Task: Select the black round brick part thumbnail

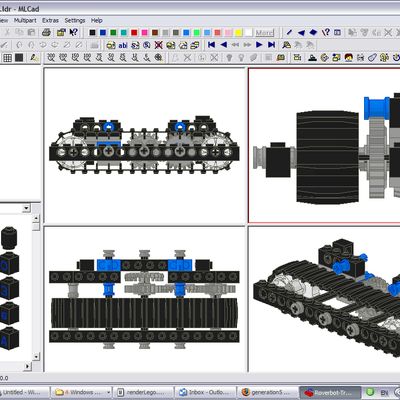Action: coord(8,237)
